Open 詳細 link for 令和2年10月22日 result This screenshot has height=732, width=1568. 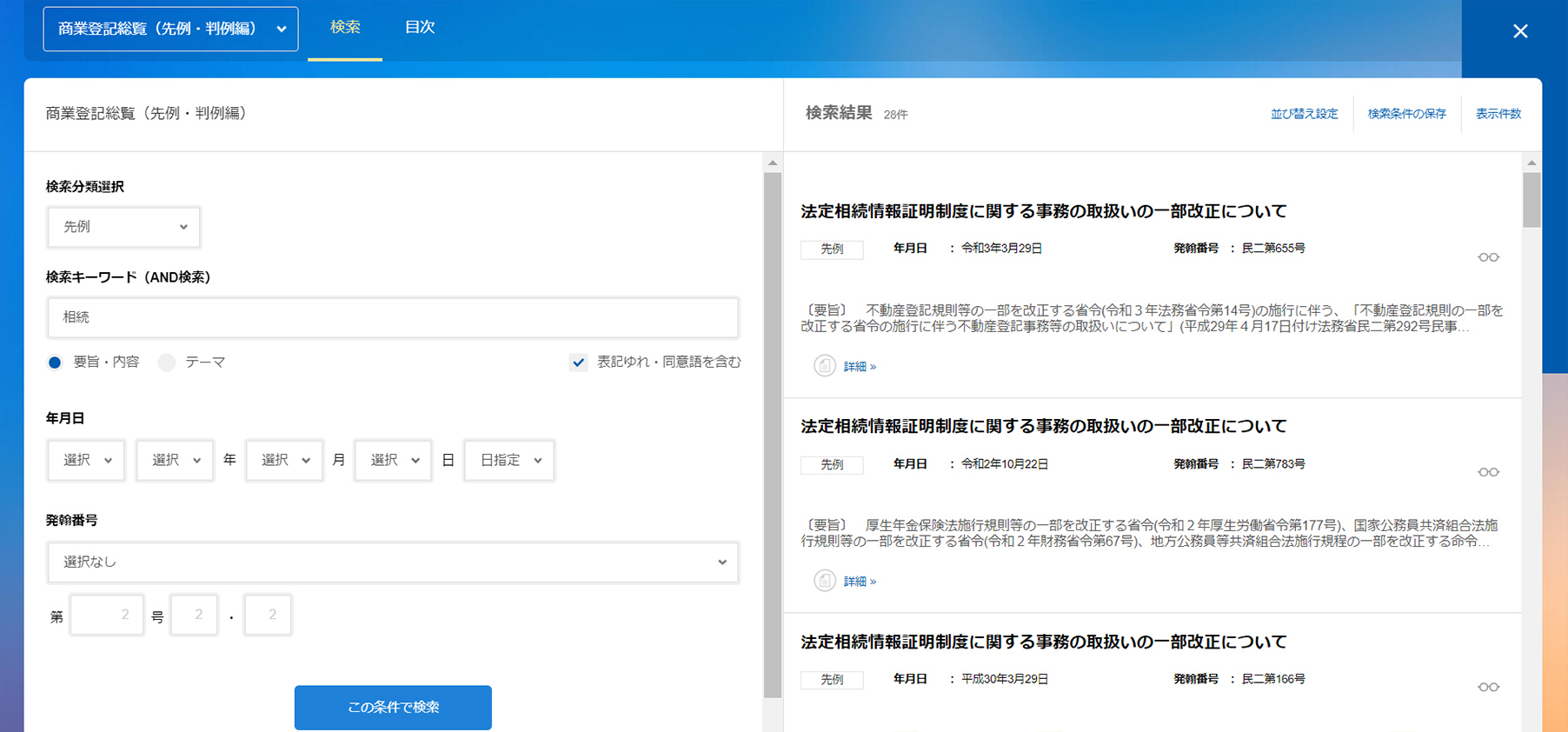click(860, 582)
